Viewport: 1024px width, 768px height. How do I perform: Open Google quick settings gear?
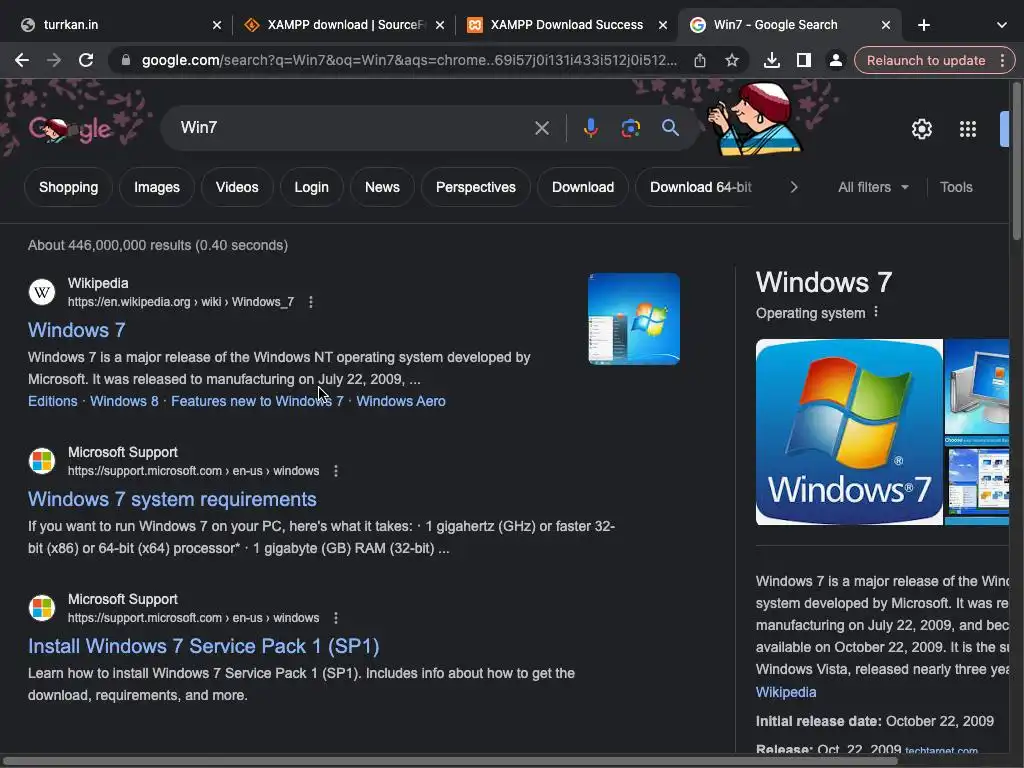click(921, 129)
